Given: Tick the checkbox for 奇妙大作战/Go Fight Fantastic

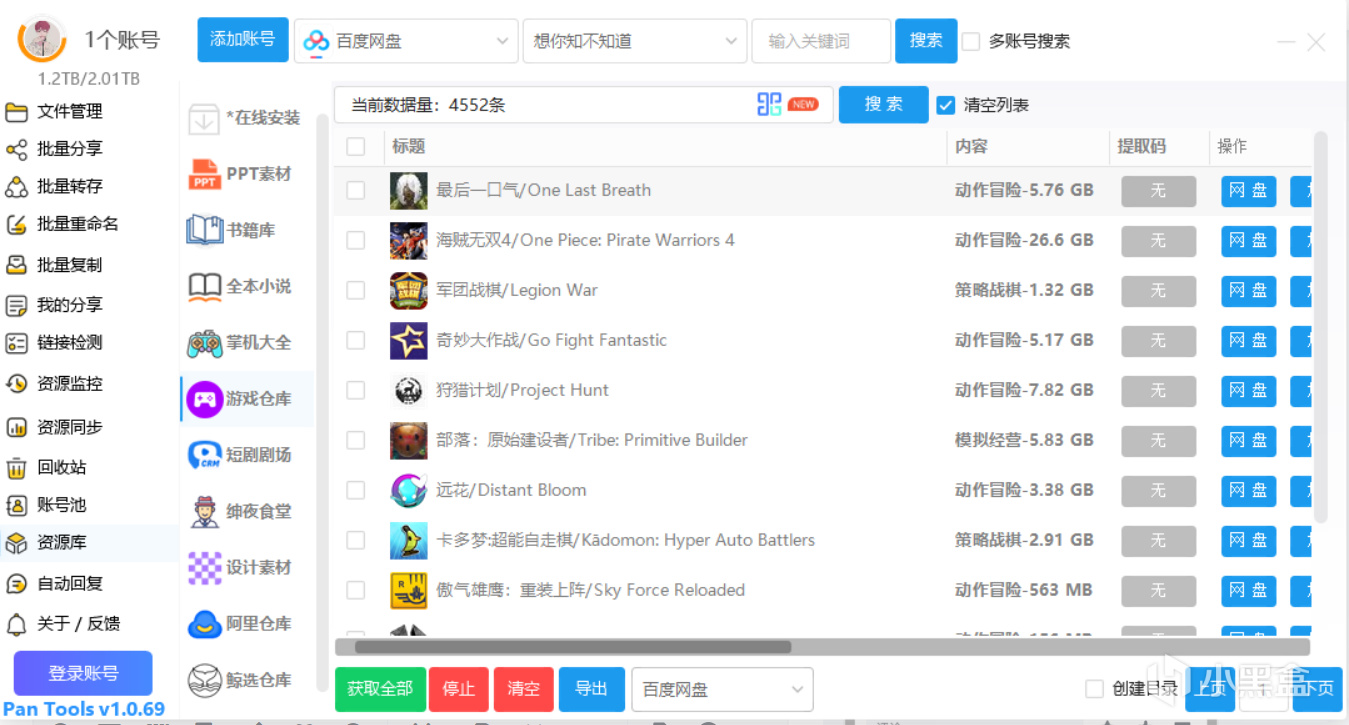Looking at the screenshot, I should [x=356, y=340].
